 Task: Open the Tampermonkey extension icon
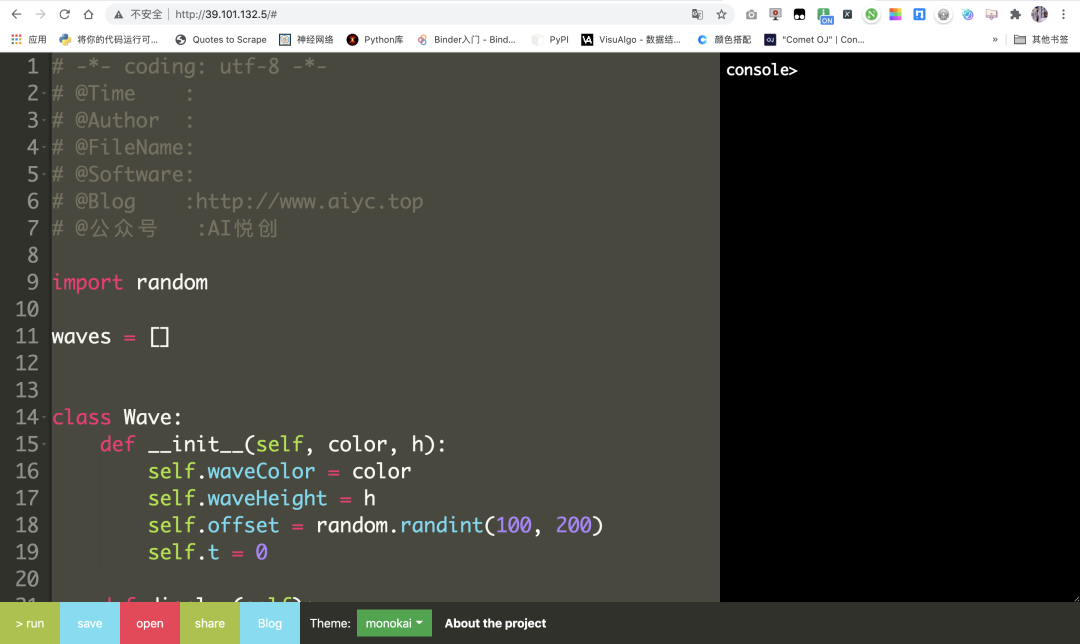pyautogui.click(x=799, y=14)
